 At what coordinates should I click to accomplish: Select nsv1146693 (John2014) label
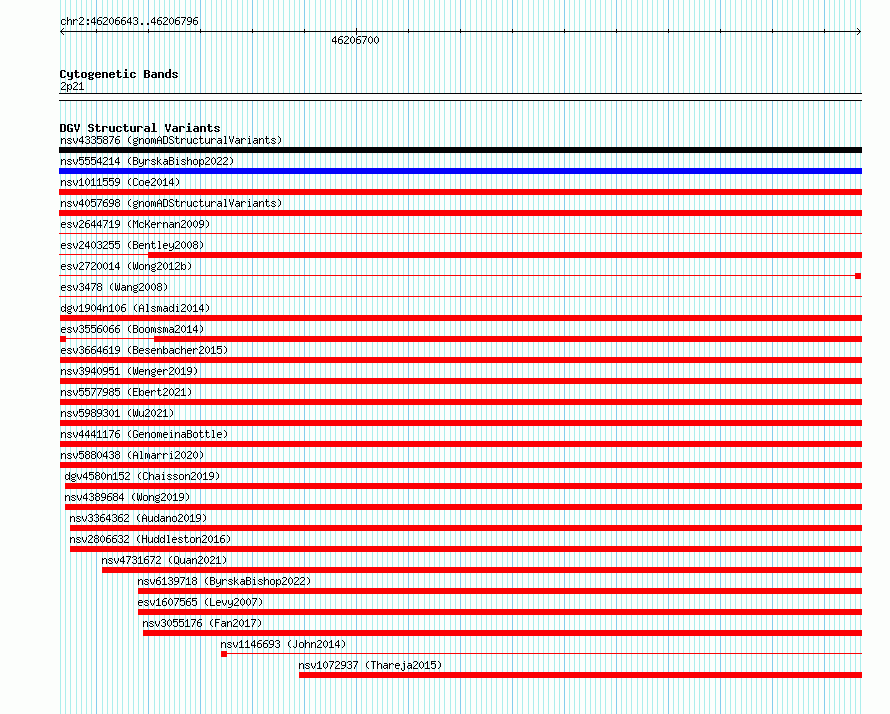(283, 644)
